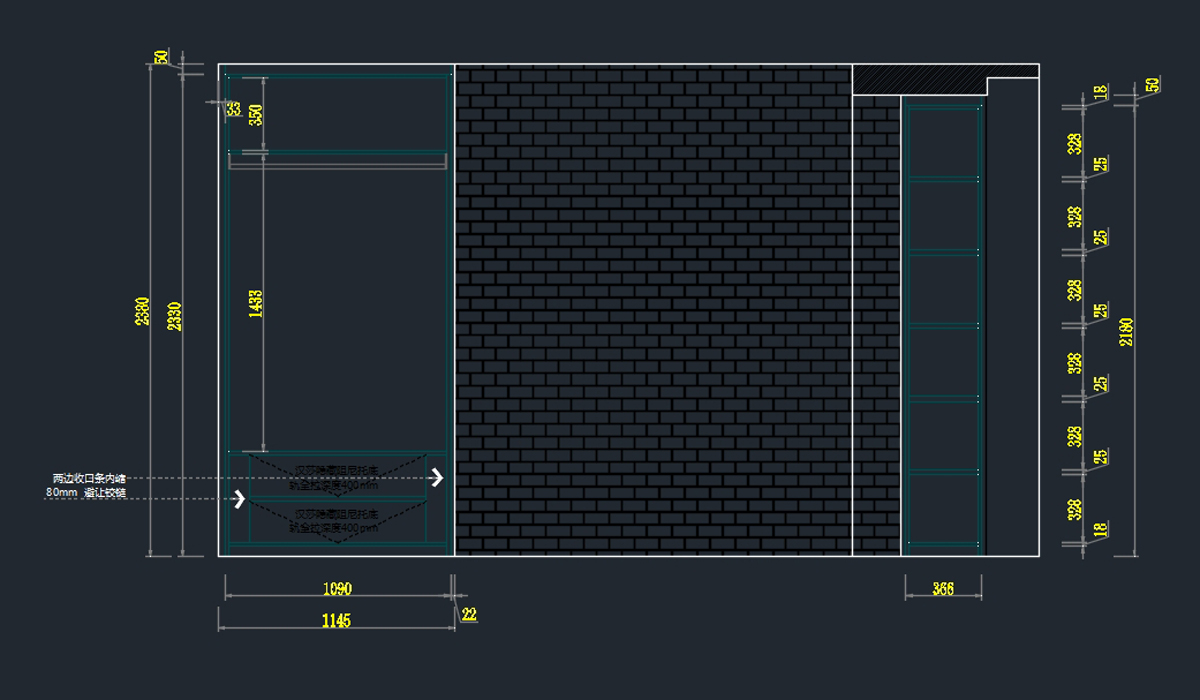Click the 22 dimension label with leader

[469, 616]
